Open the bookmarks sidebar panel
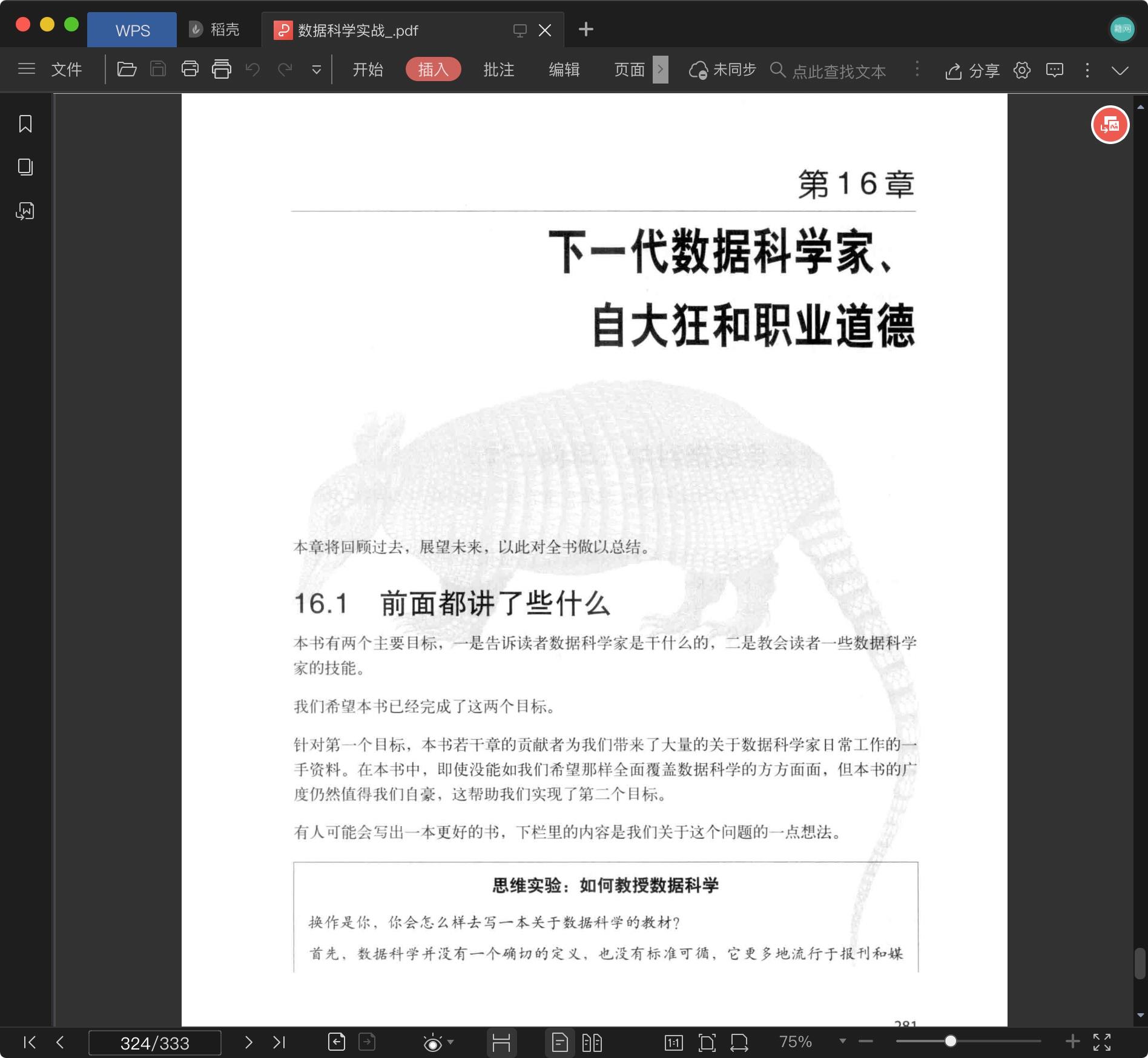The width and height of the screenshot is (1148, 1058). [x=25, y=124]
